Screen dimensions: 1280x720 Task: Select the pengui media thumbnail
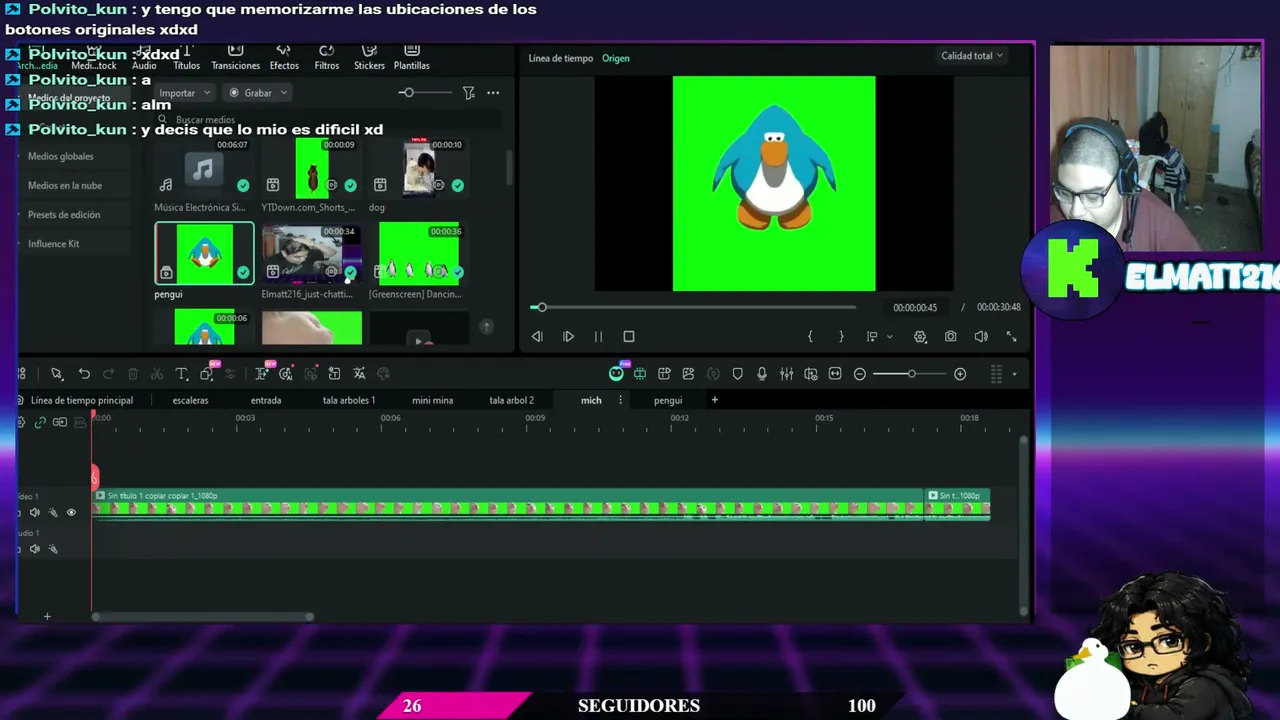pos(204,253)
